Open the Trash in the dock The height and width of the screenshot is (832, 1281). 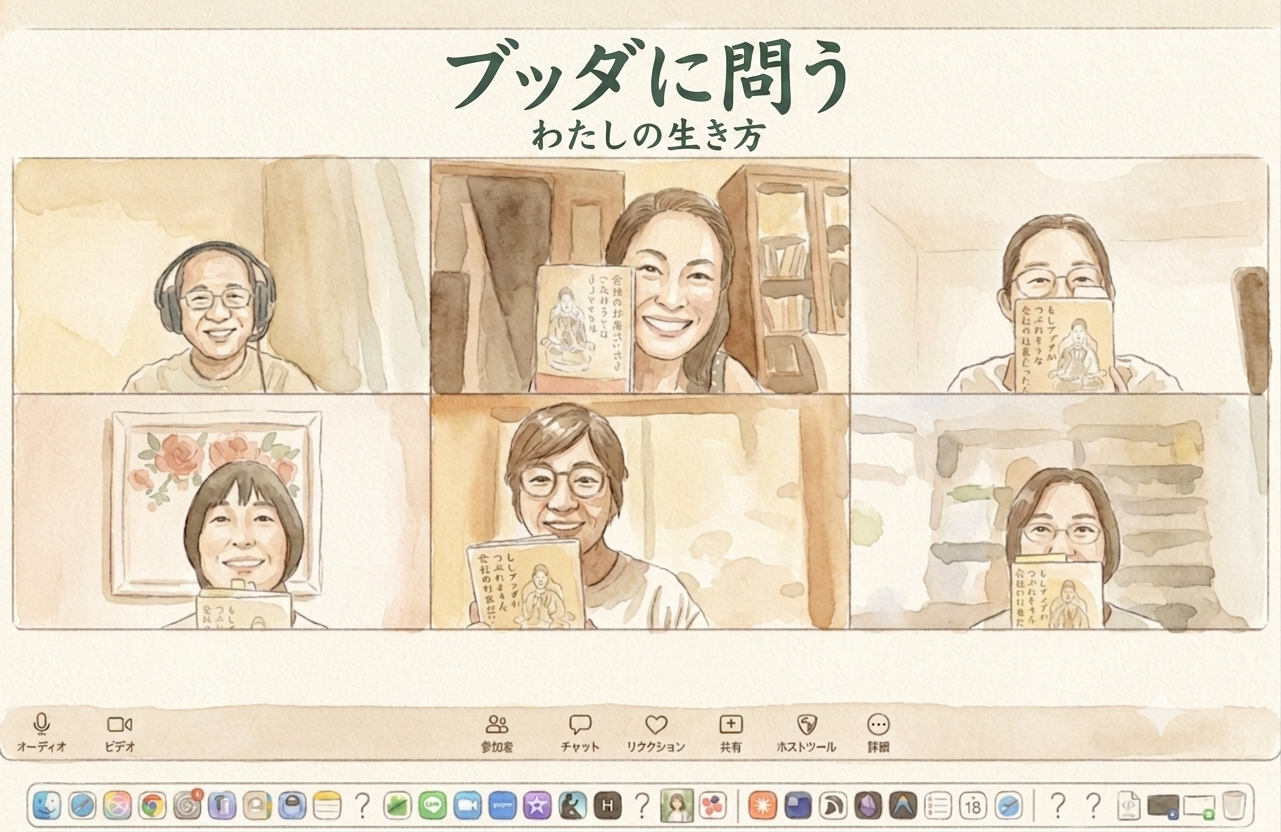click(x=1234, y=805)
